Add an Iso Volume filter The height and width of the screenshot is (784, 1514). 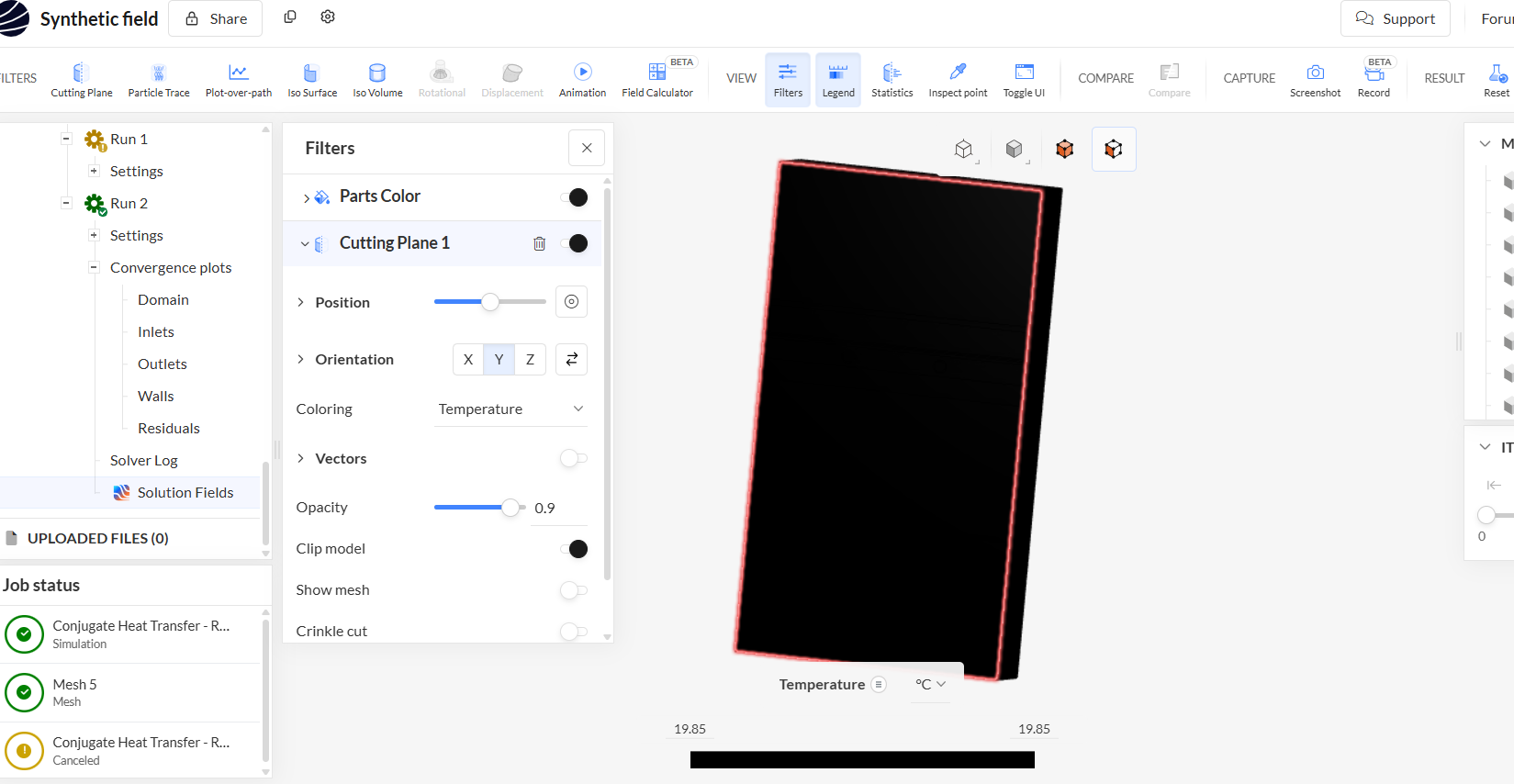point(377,80)
